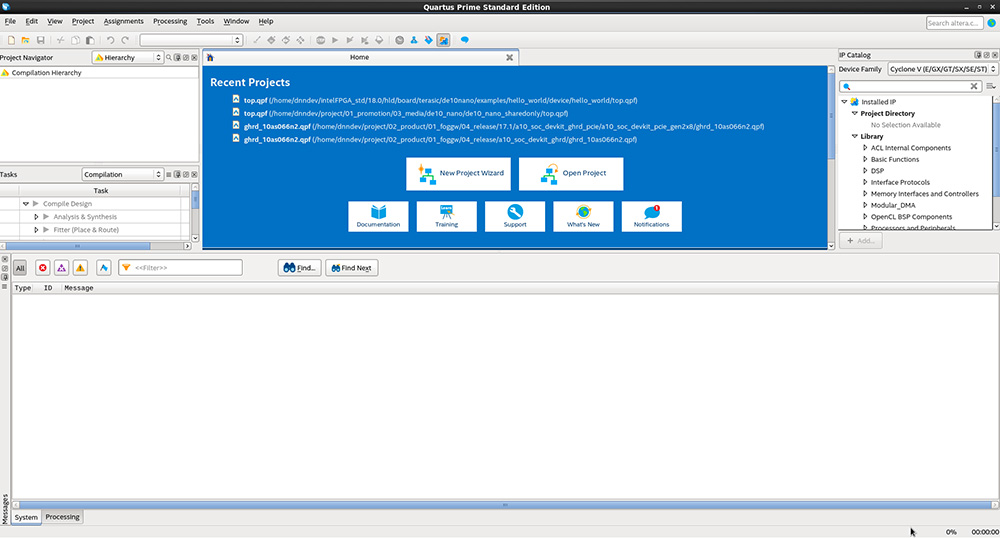Click the New file toolbar icon
1000x538 pixels.
[x=11, y=40]
